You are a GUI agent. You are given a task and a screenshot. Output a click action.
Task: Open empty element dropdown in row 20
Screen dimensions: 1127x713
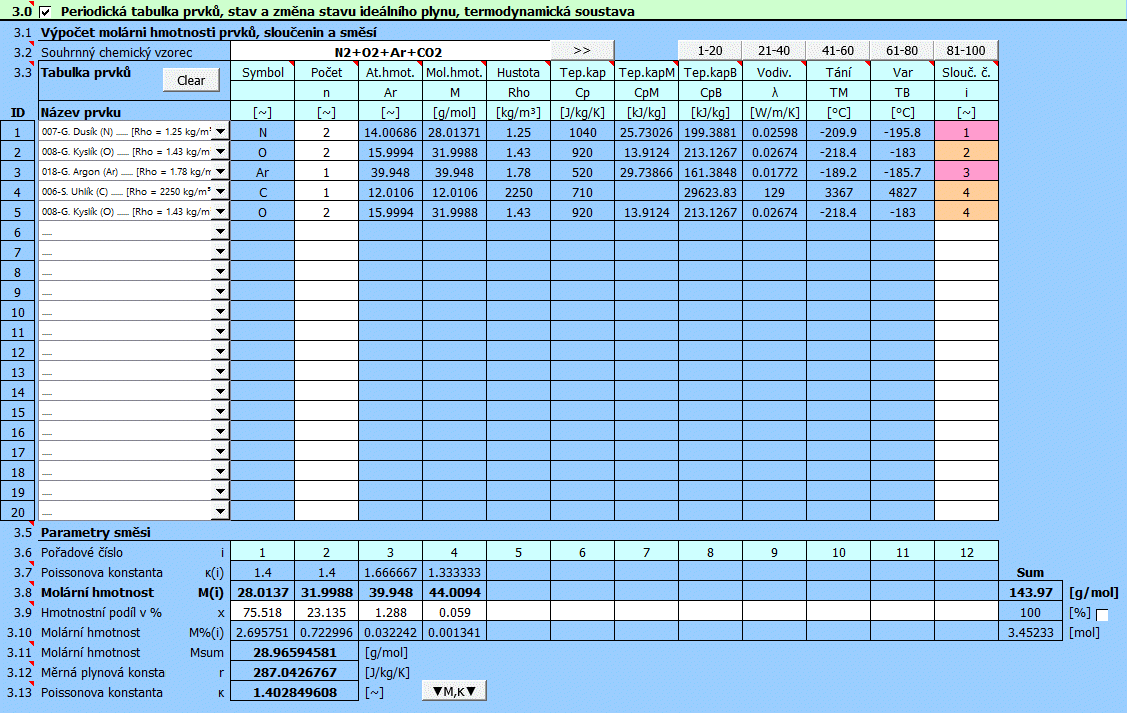220,511
